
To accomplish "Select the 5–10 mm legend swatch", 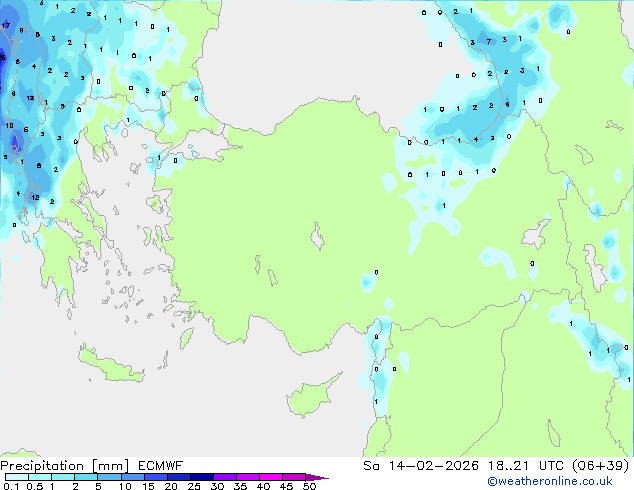I will pos(109,477).
